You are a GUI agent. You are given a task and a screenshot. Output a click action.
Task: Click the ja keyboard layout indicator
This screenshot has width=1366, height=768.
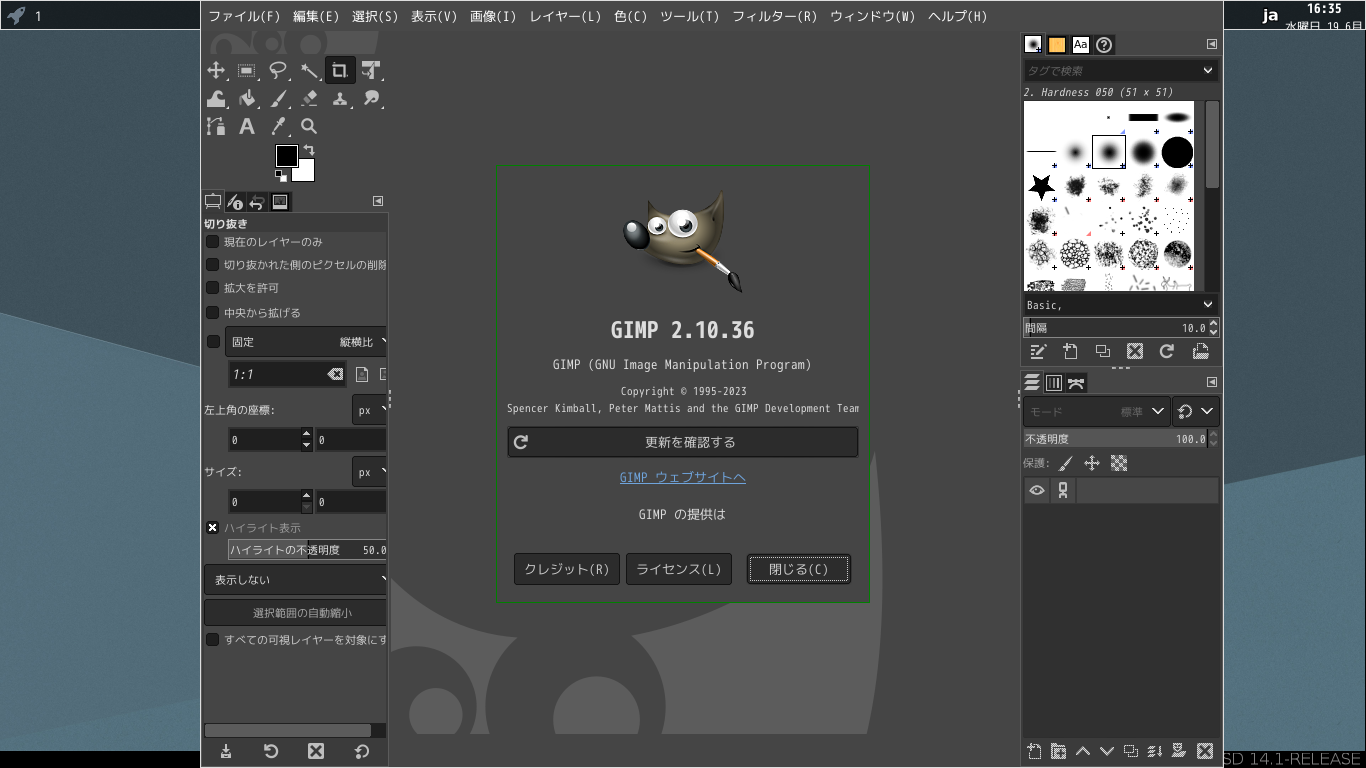click(1271, 15)
